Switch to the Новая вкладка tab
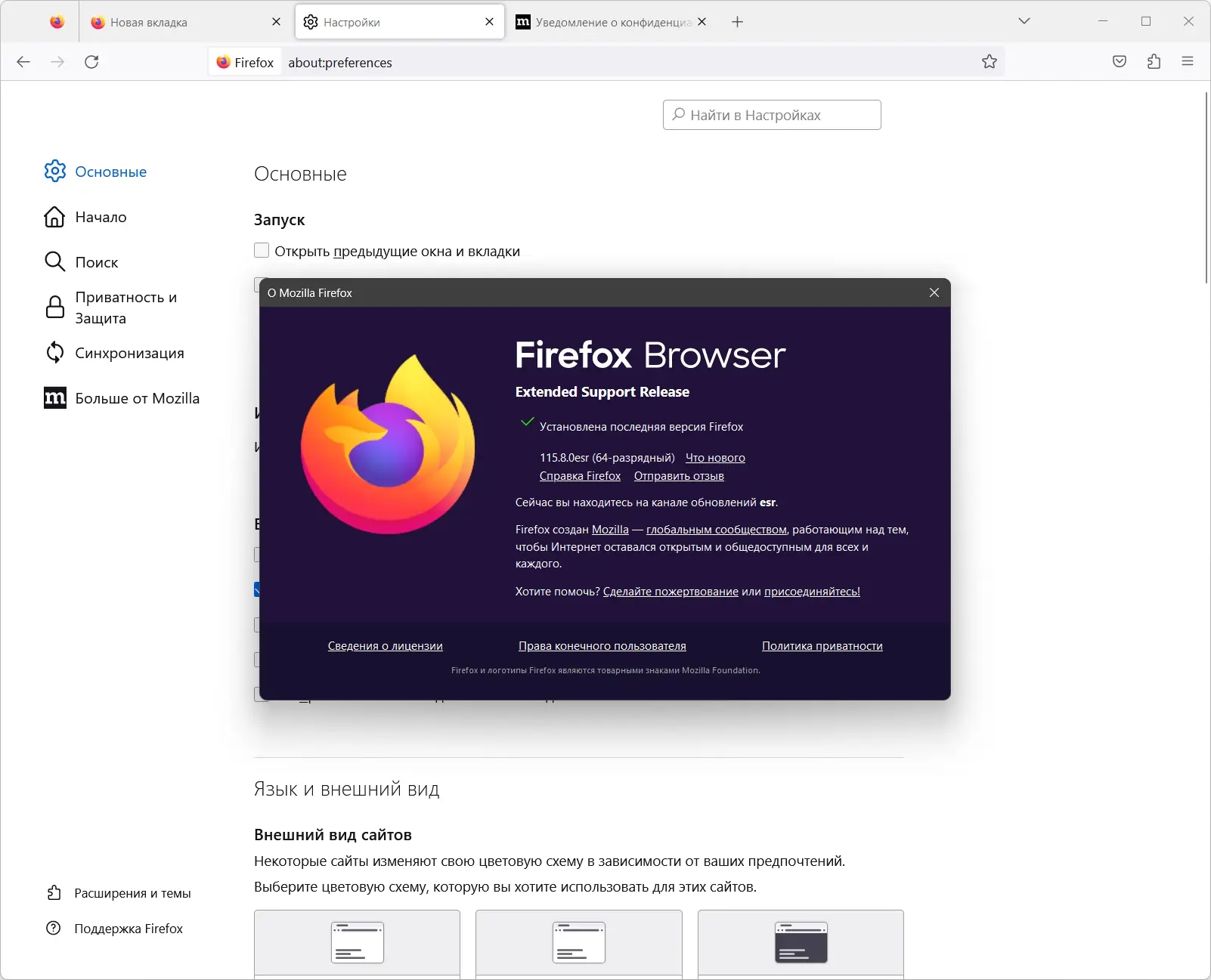Screen dimensions: 1211x980 point(175,22)
